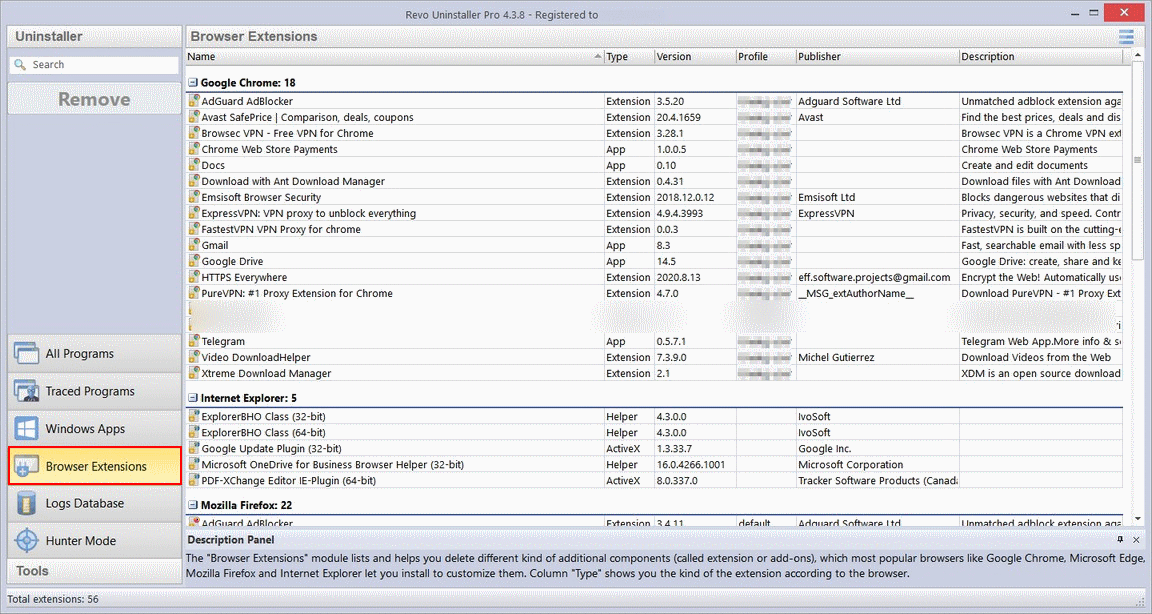Click the search magnifier icon
The height and width of the screenshot is (614, 1152).
point(21,65)
